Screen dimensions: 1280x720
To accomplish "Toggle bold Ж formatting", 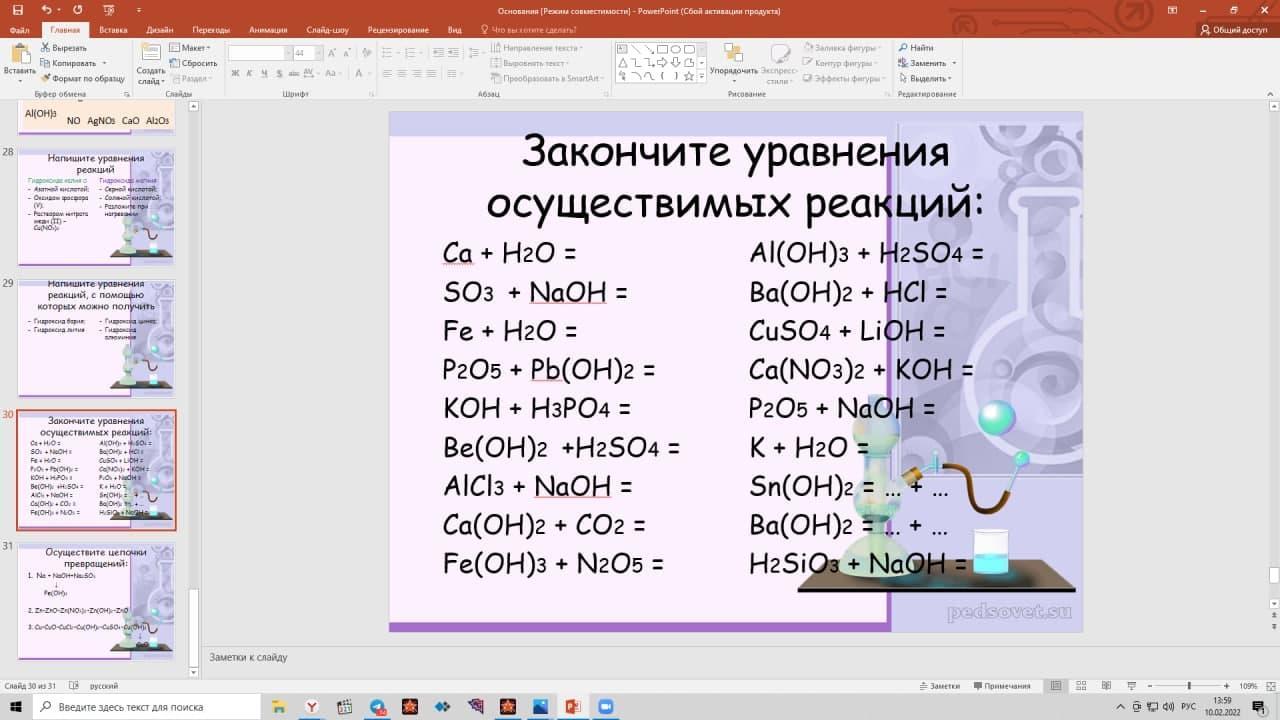I will [x=235, y=73].
